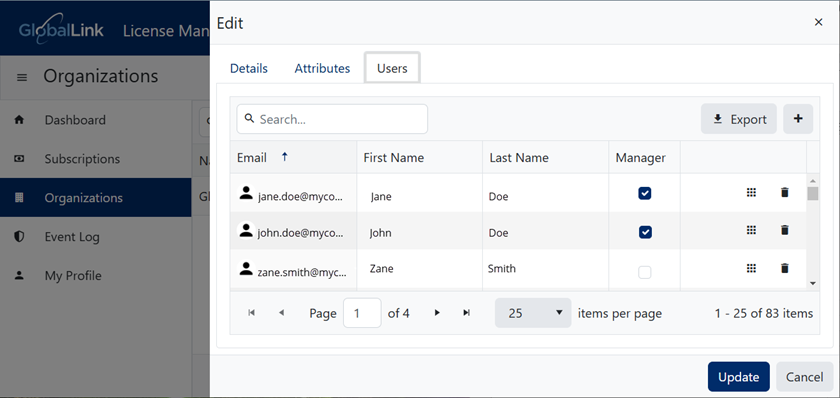The width and height of the screenshot is (840, 398).
Task: Open the hamburger menu beside Organizations
Action: pyautogui.click(x=22, y=78)
